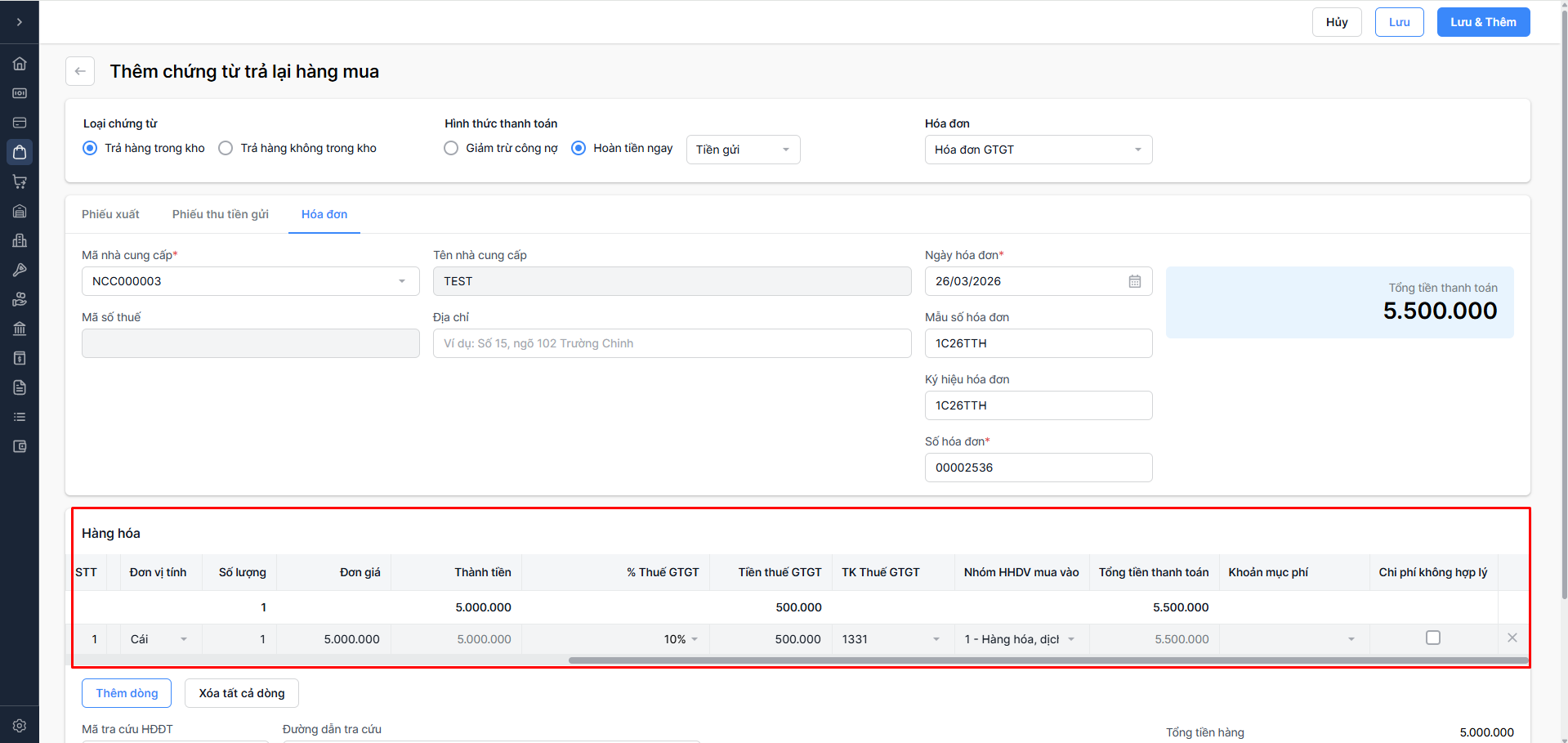Open the supplier code NCC000003 dropdown
This screenshot has height=743, width=1568.
(250, 281)
